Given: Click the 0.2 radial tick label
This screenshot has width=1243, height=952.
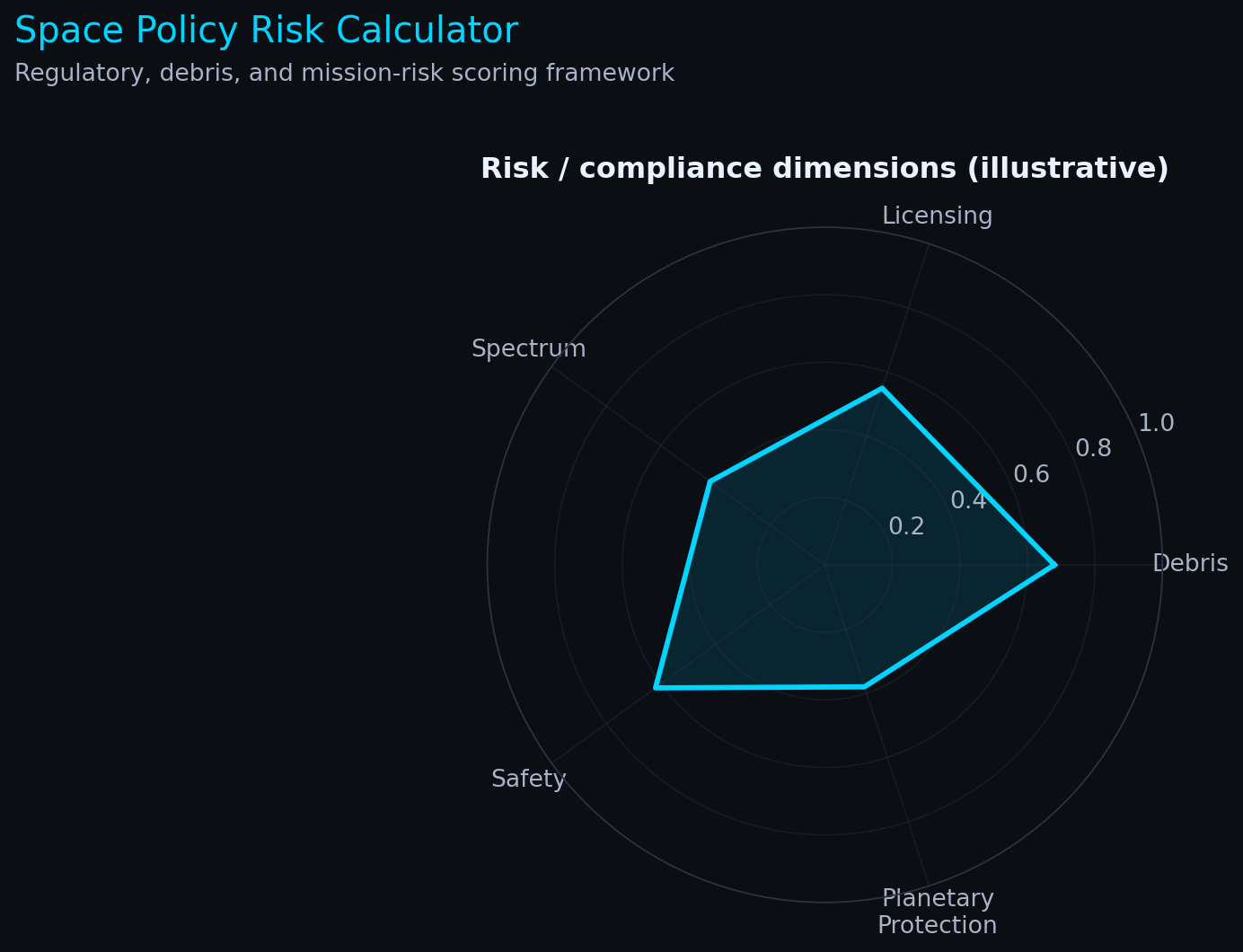Looking at the screenshot, I should click(906, 527).
